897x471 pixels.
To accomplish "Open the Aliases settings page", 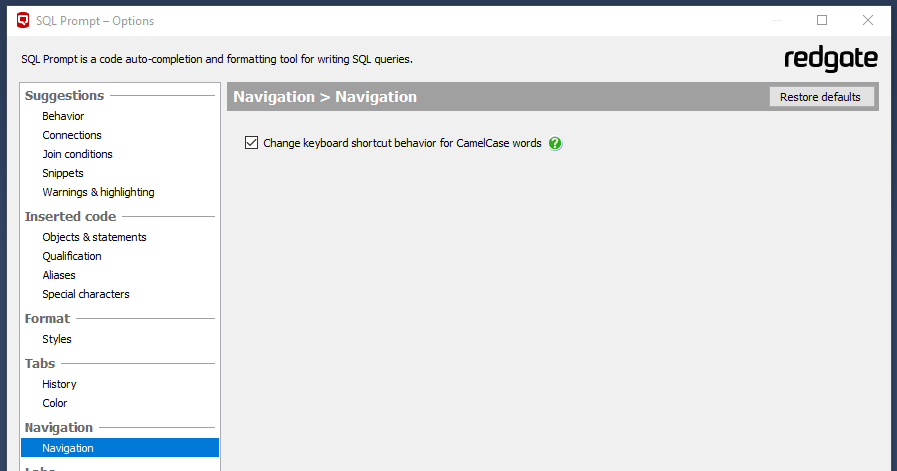I will tap(59, 275).
